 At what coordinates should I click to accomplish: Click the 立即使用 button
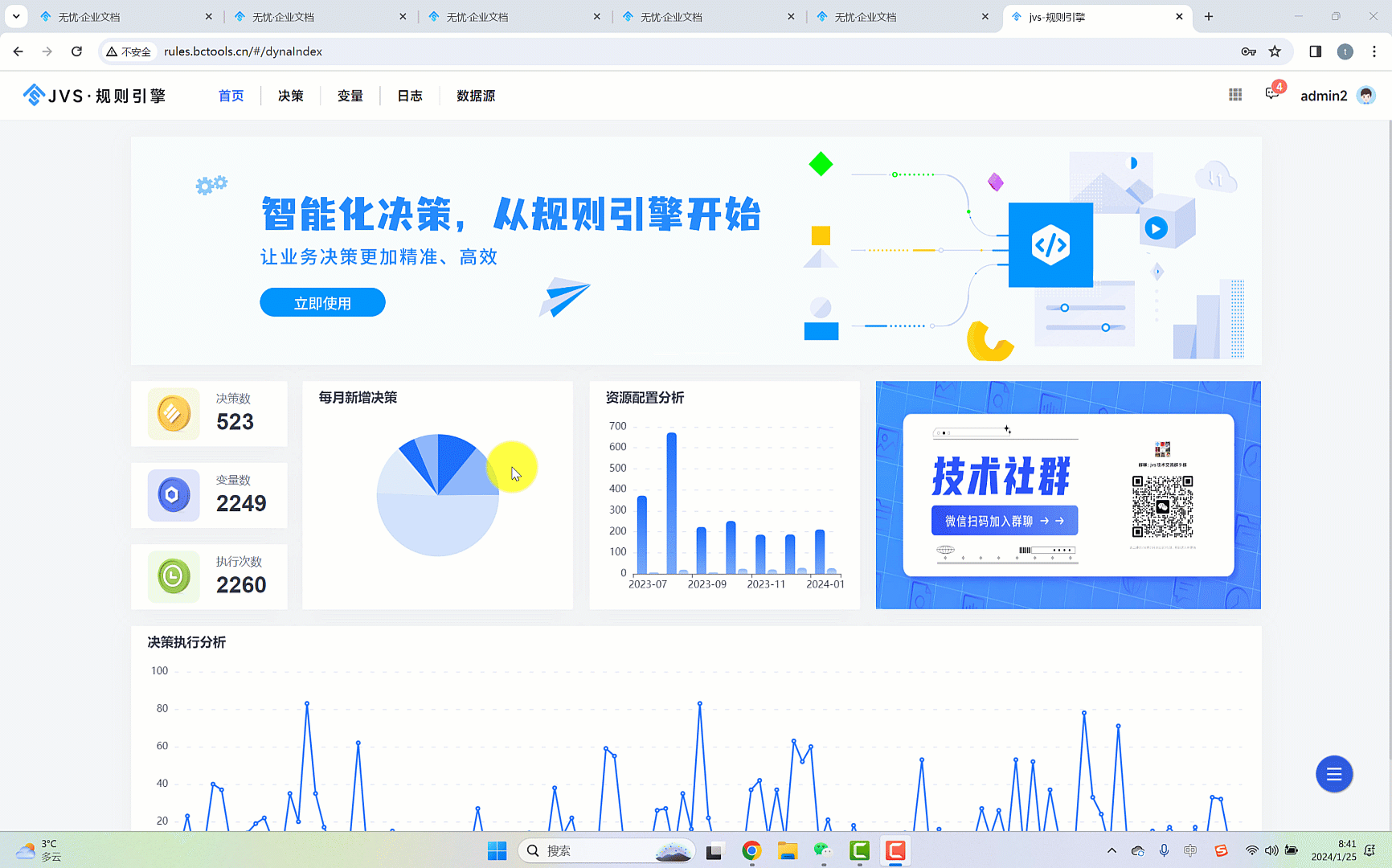point(322,302)
